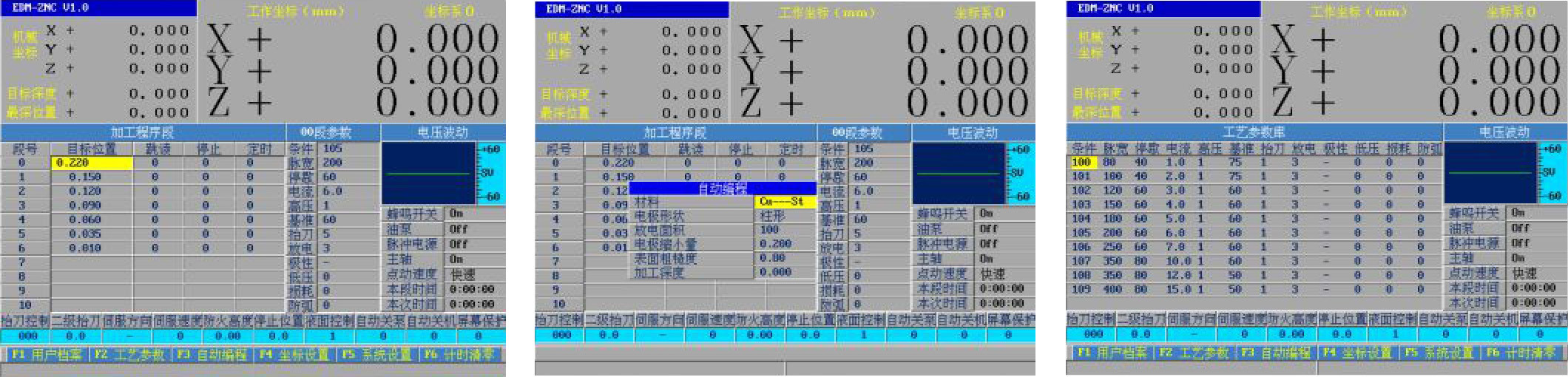The width and height of the screenshot is (1568, 377).
Task: Open F5 系统设置 on the right screen
Action: 1441,353
